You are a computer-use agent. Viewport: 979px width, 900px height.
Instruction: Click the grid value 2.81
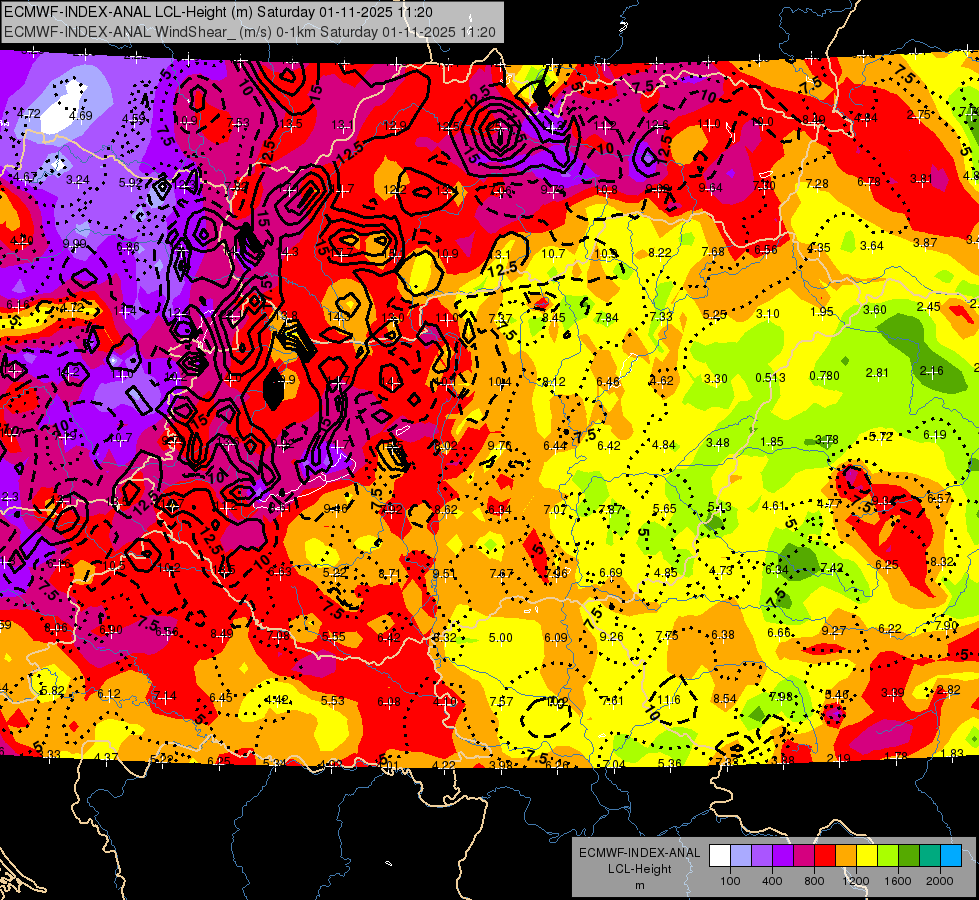tap(877, 373)
